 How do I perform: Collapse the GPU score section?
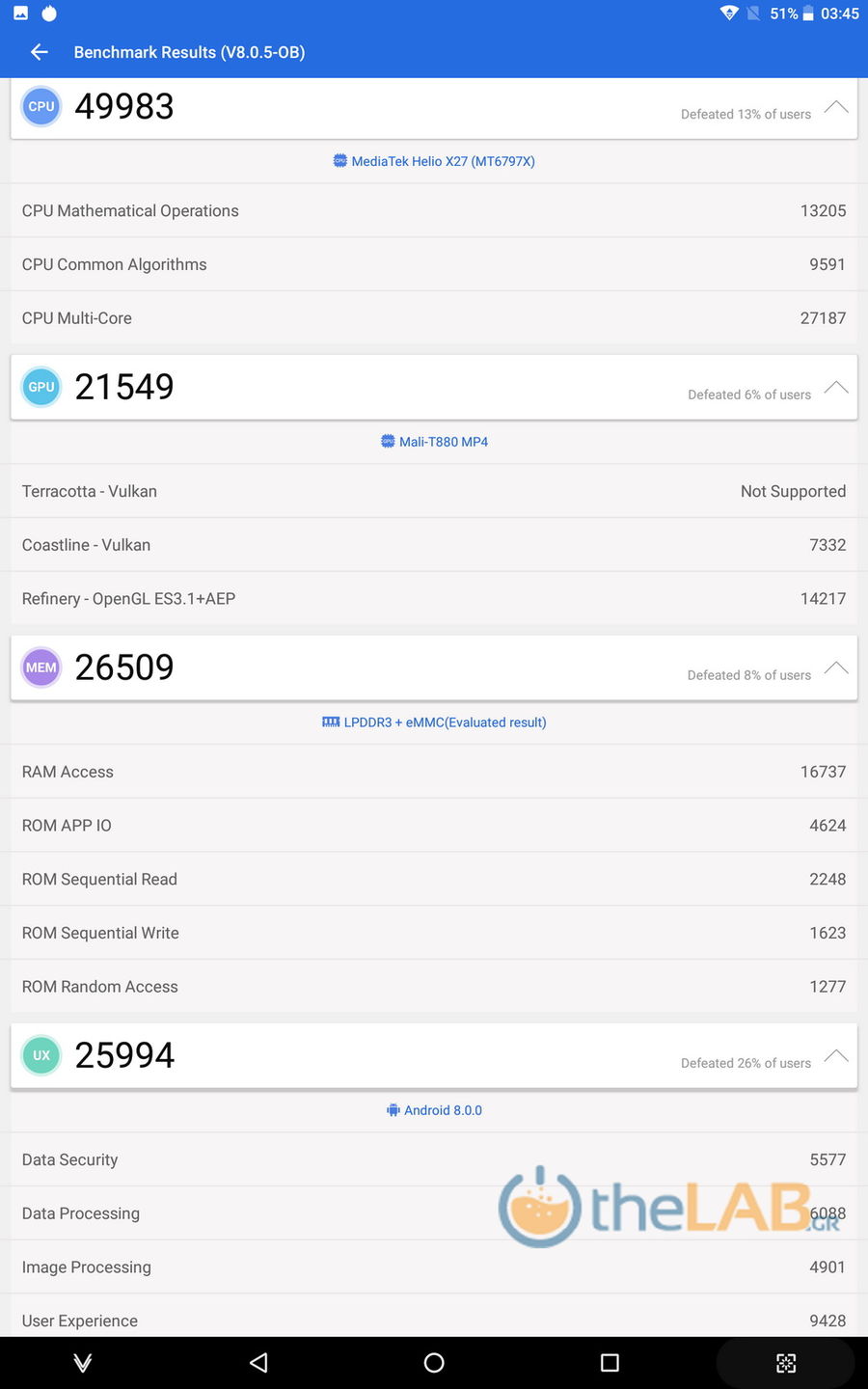point(836,388)
